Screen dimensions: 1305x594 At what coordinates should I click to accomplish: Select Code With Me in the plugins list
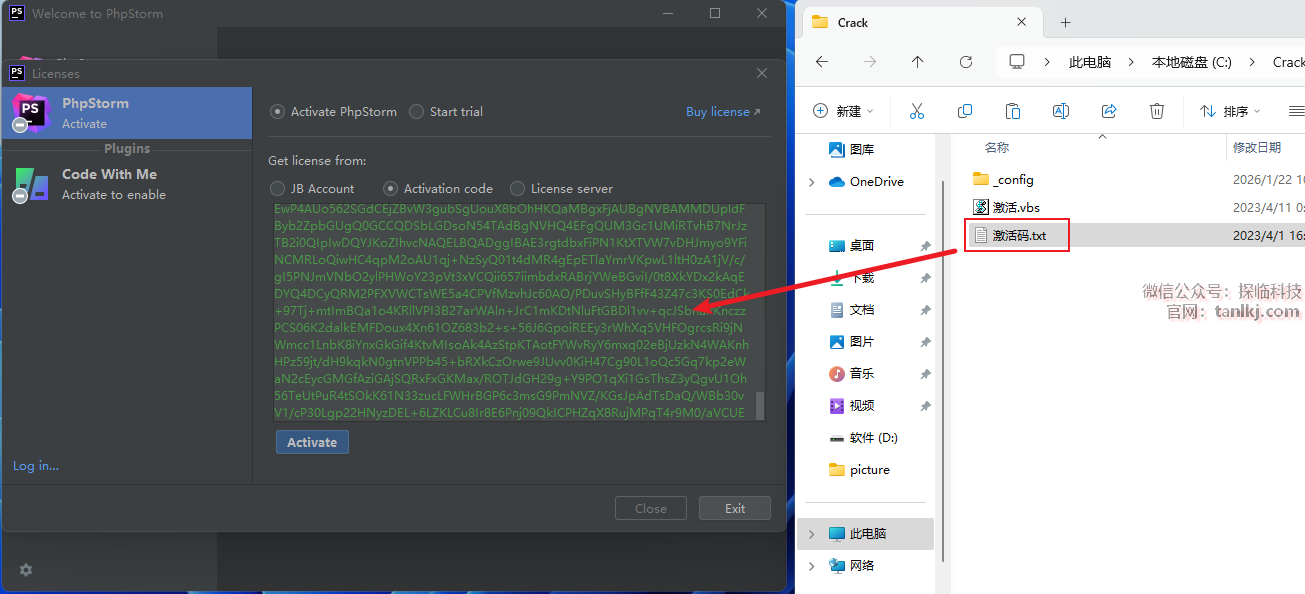click(x=109, y=183)
